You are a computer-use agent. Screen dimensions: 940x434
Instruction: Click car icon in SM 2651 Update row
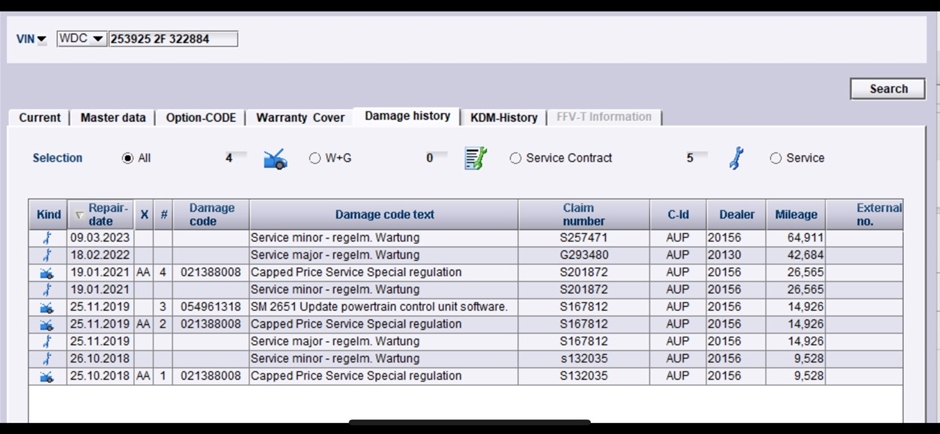47,307
